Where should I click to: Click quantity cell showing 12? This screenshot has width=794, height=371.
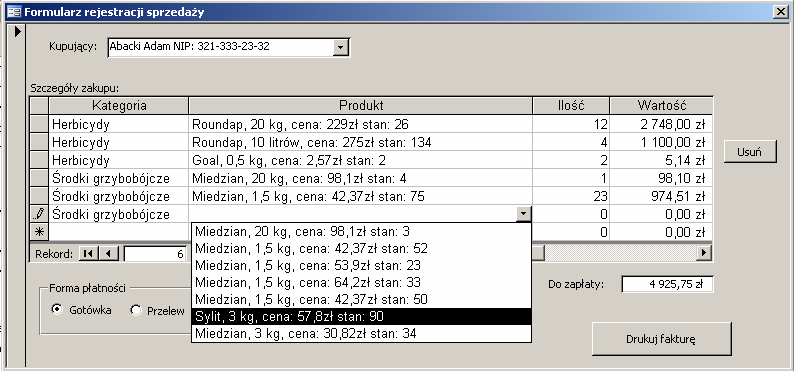[x=571, y=124]
